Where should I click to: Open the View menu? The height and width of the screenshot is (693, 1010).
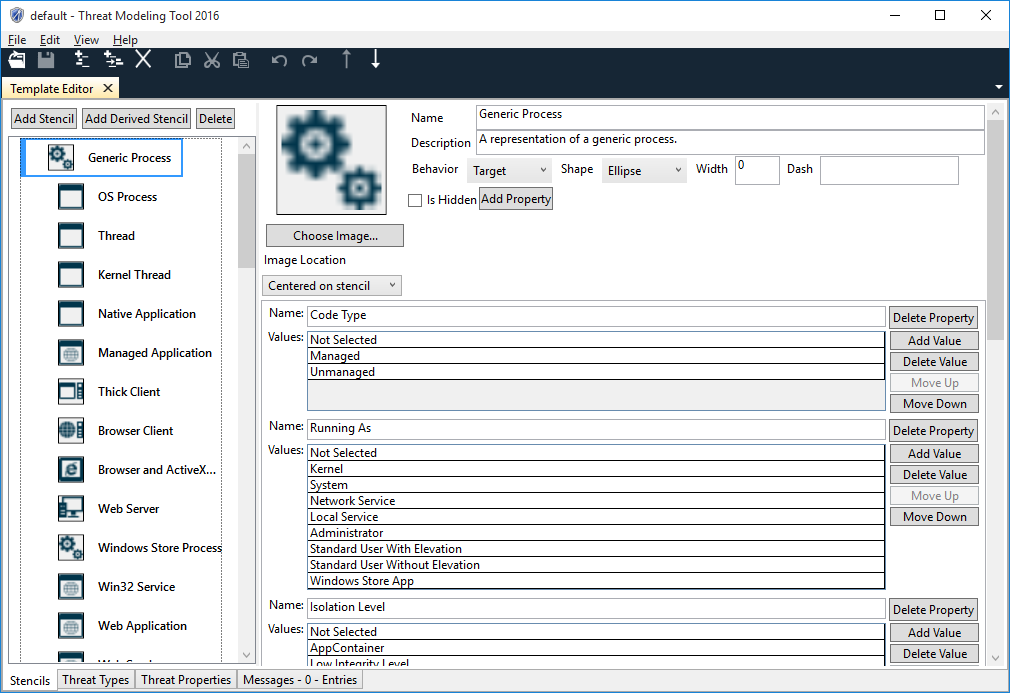click(86, 40)
